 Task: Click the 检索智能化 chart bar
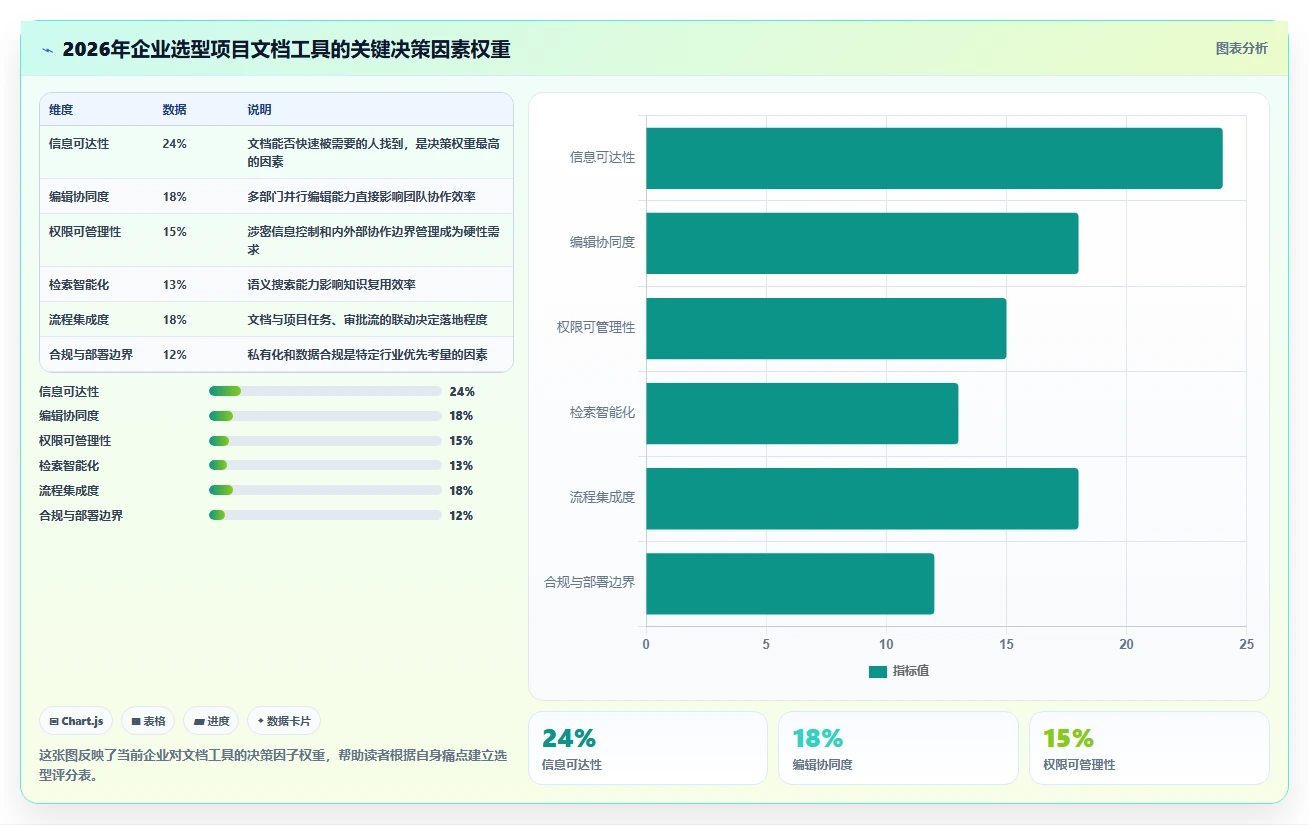pos(802,413)
